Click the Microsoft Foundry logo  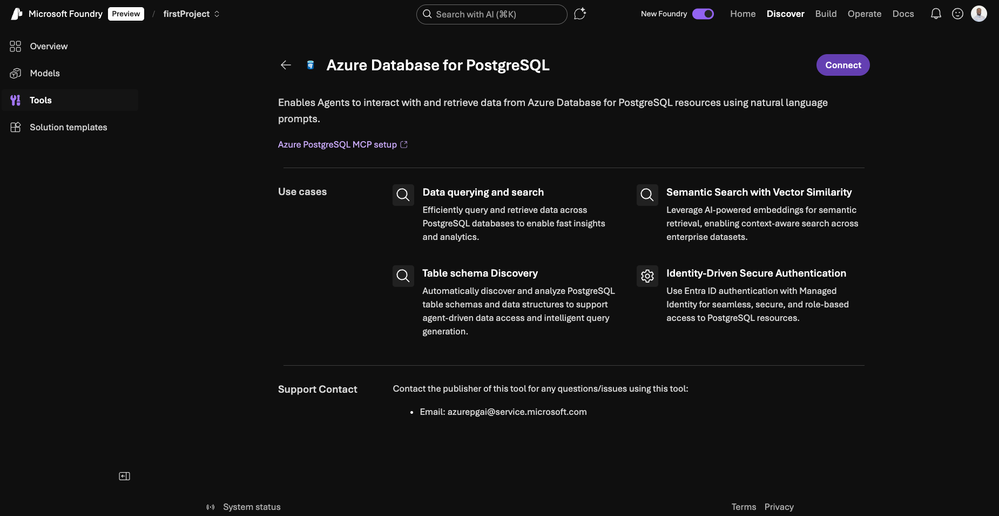(x=17, y=14)
